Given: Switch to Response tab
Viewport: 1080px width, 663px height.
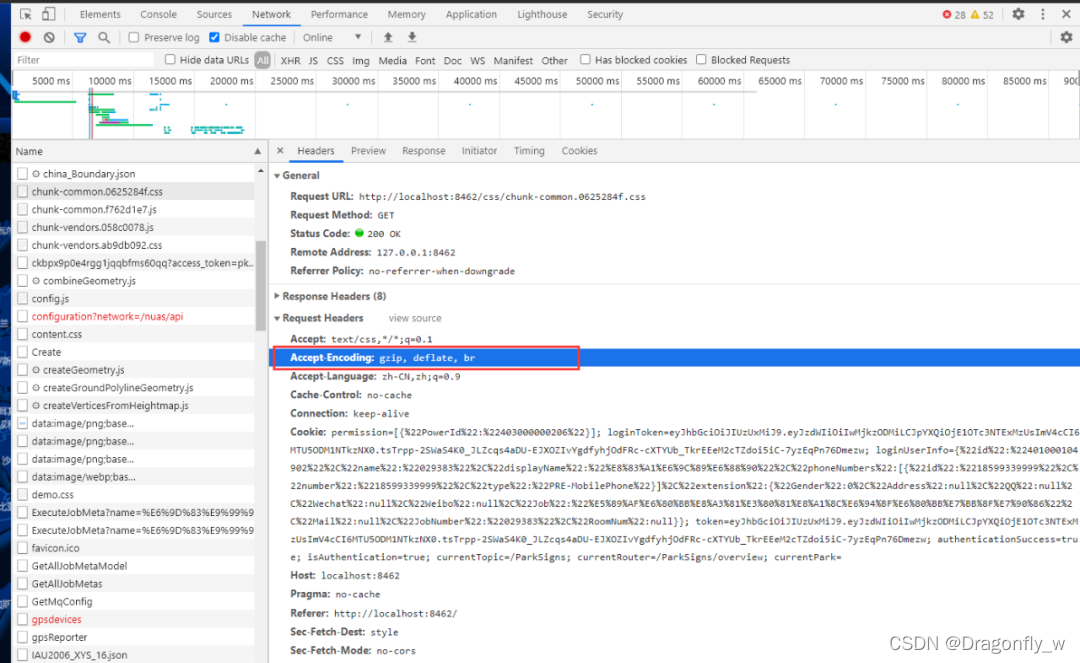Looking at the screenshot, I should [424, 150].
